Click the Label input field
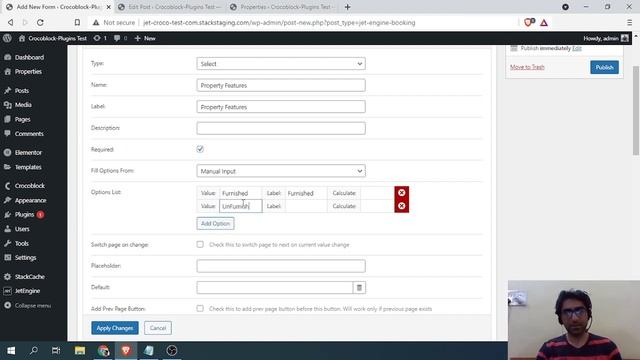 (281, 107)
